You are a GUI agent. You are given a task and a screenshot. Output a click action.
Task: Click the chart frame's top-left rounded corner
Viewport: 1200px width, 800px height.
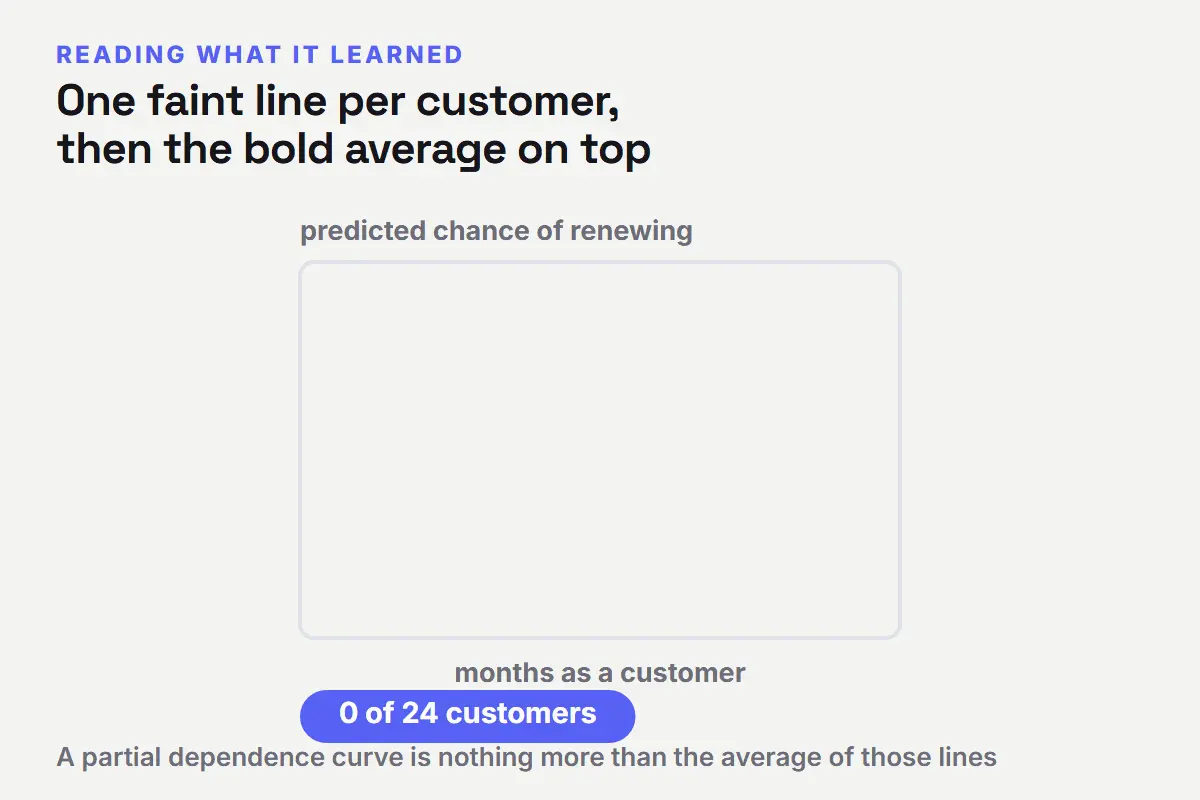(x=305, y=268)
